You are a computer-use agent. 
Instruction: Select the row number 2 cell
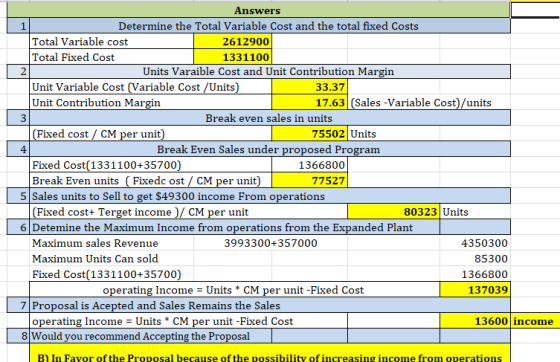pyautogui.click(x=19, y=71)
